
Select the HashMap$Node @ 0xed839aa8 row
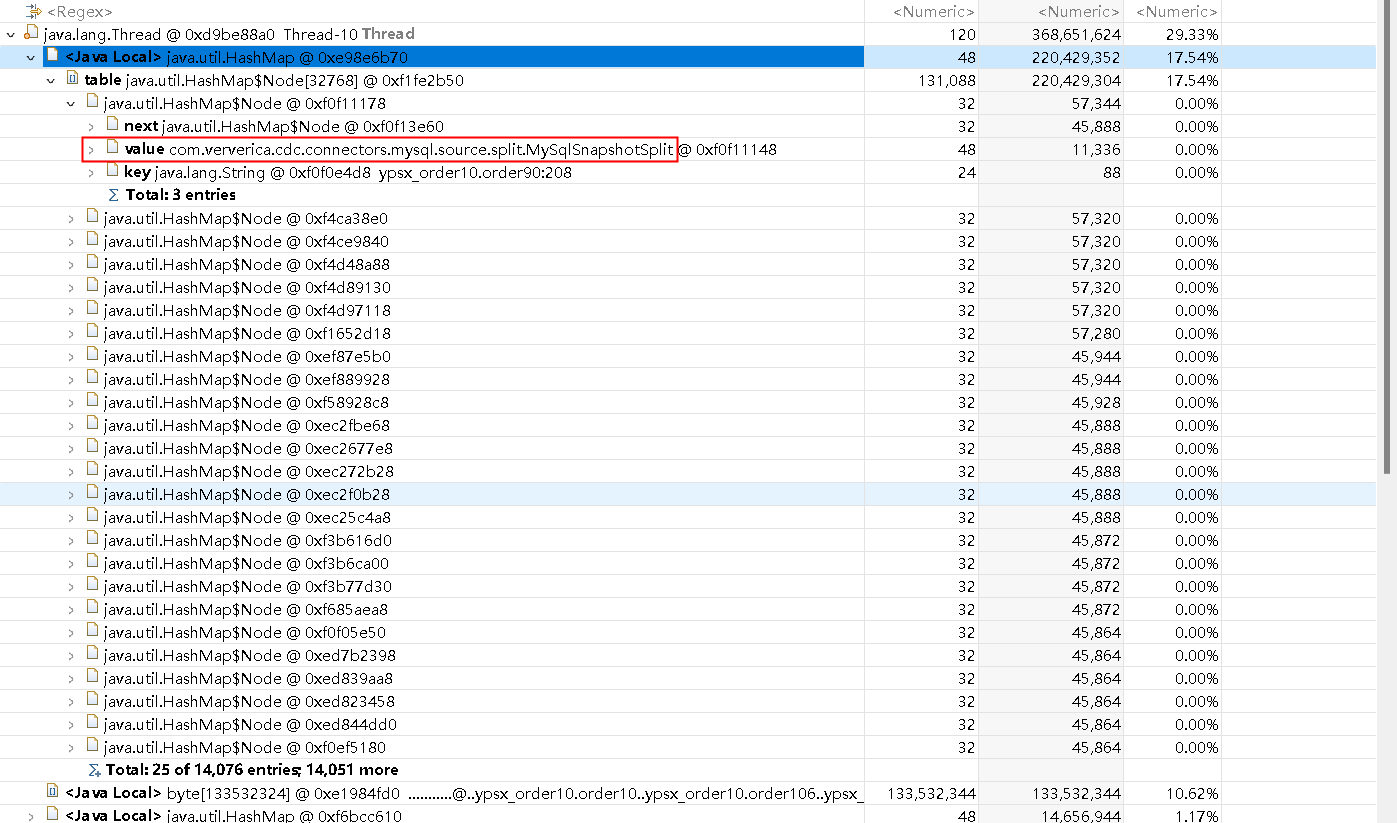[x=689, y=678]
